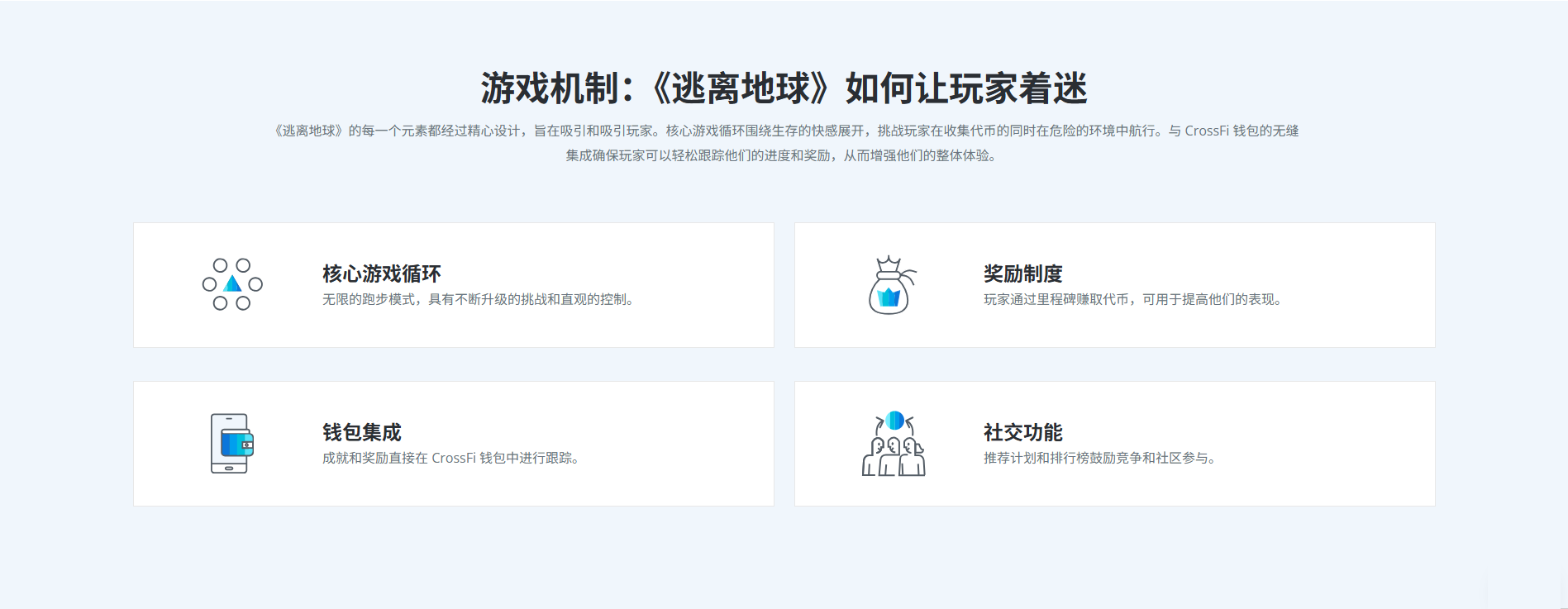Click the reward money bag icon

(x=891, y=285)
